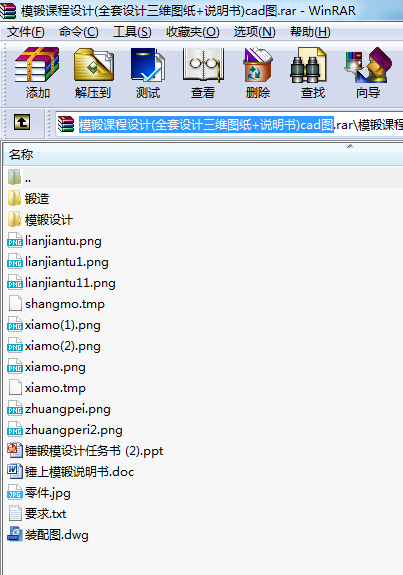403x575 pixels.
Task: Select file zhuangperi2.png
Action: (74, 430)
